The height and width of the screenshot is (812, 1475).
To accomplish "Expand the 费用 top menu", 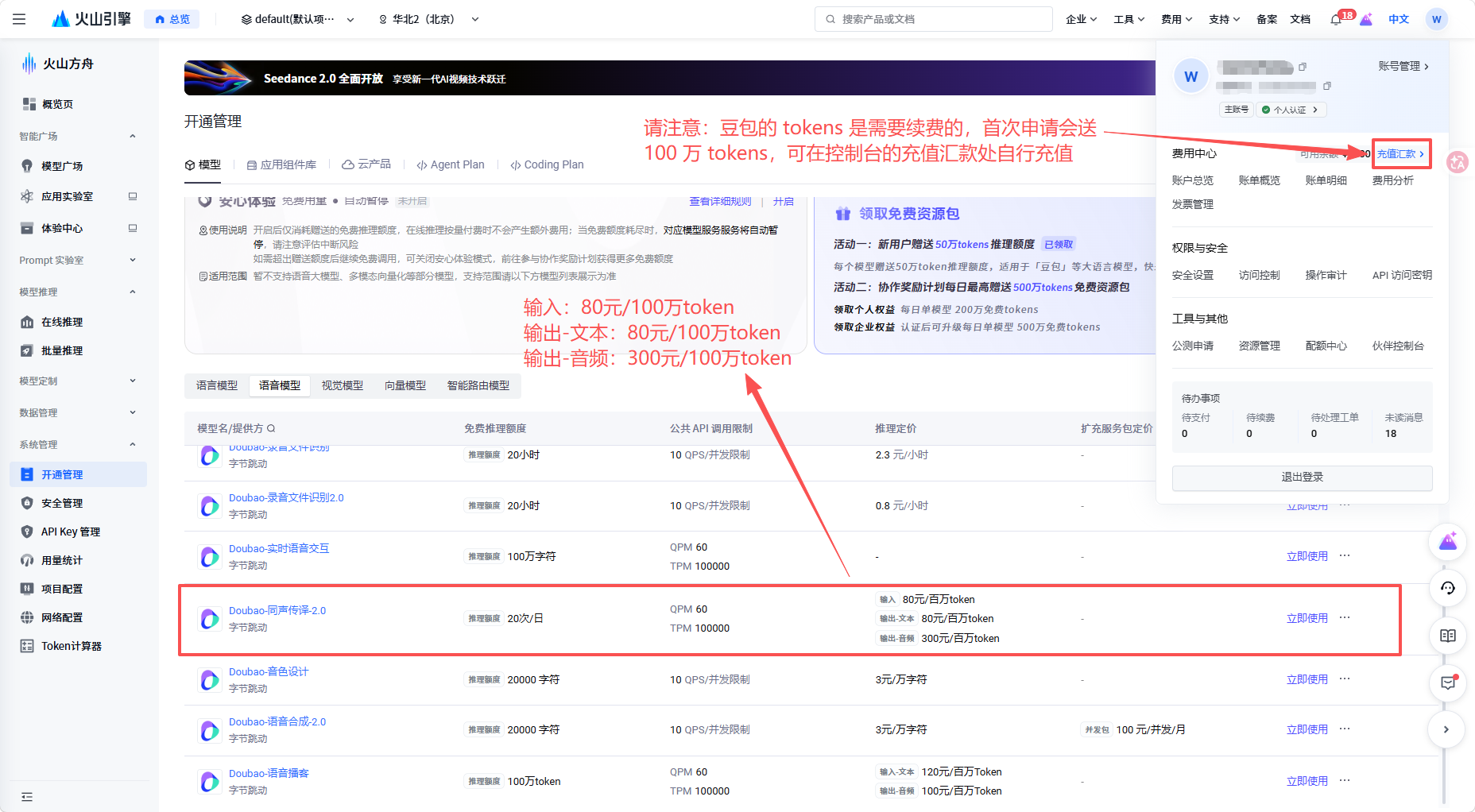I will 1176,19.
